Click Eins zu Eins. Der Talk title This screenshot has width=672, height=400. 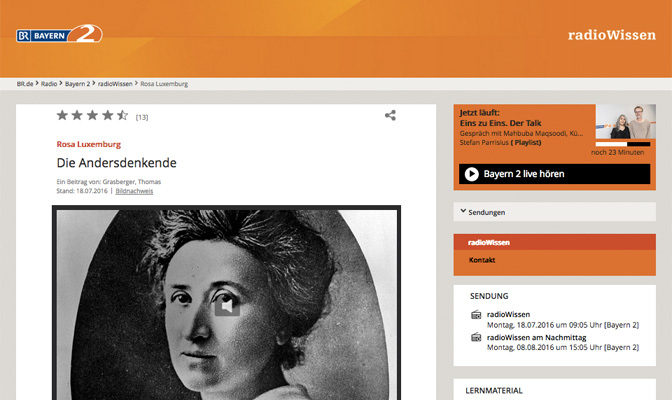(x=500, y=123)
